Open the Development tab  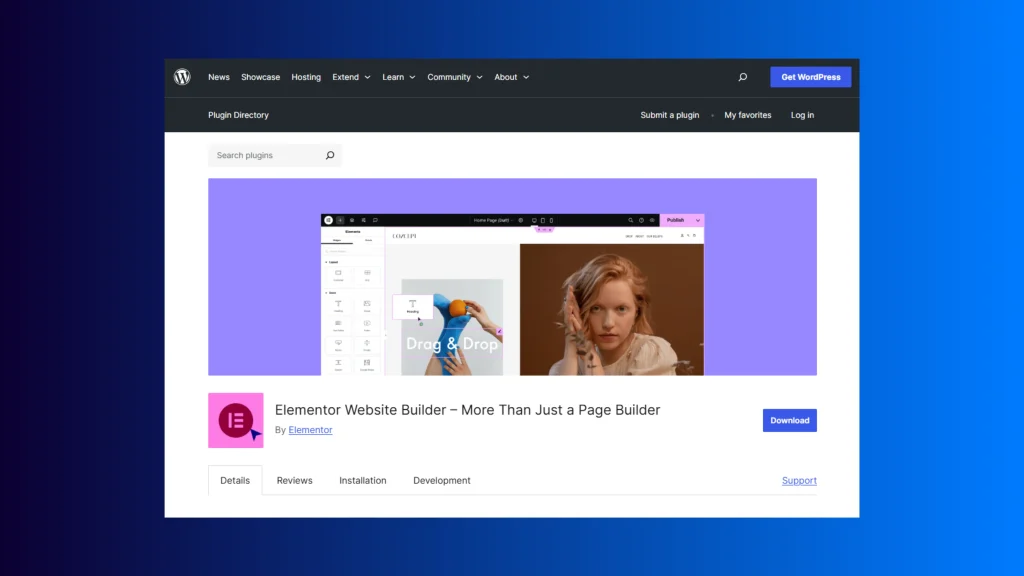(x=441, y=481)
